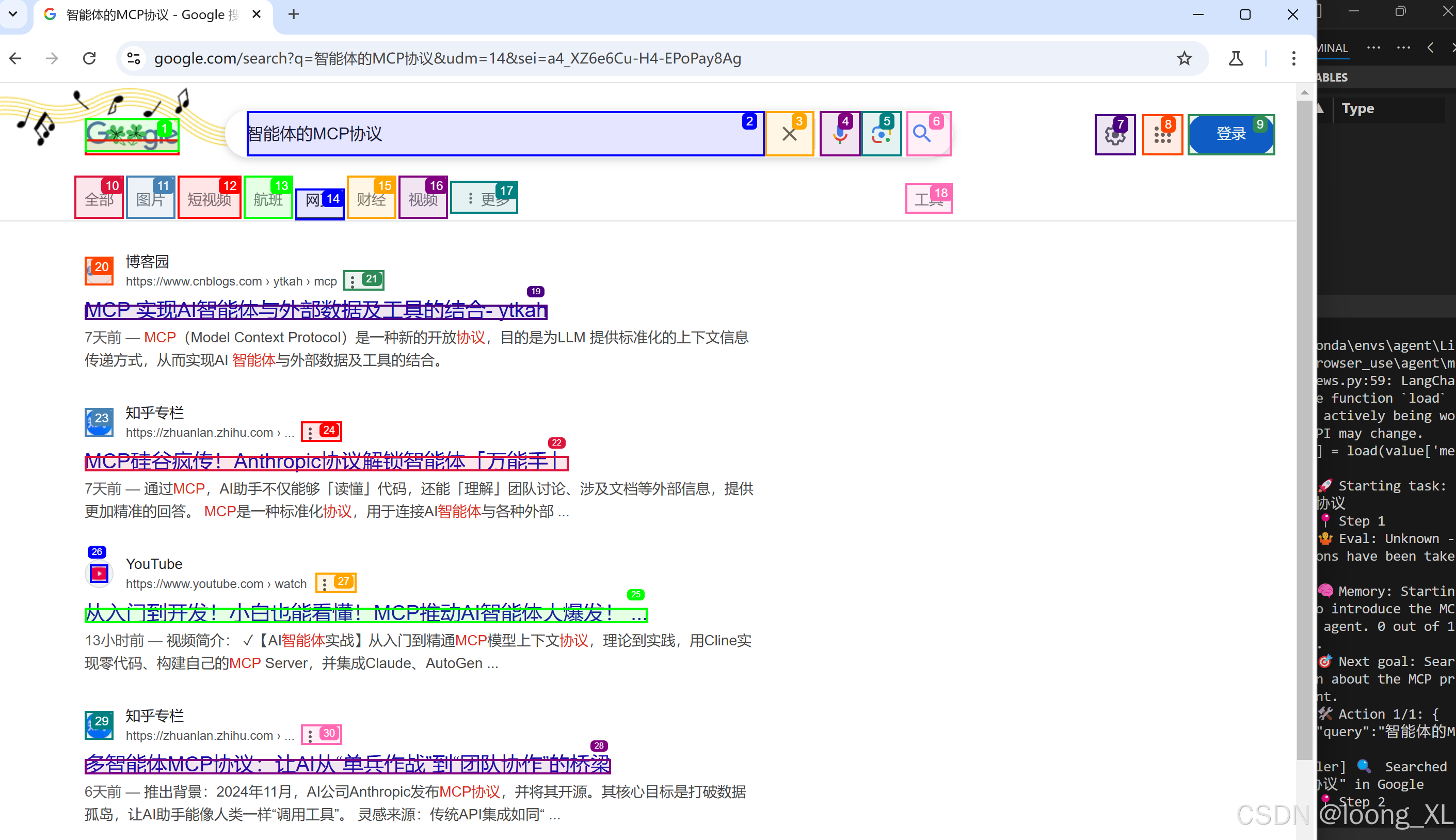
Task: Open the 工具 search tools
Action: [x=929, y=198]
